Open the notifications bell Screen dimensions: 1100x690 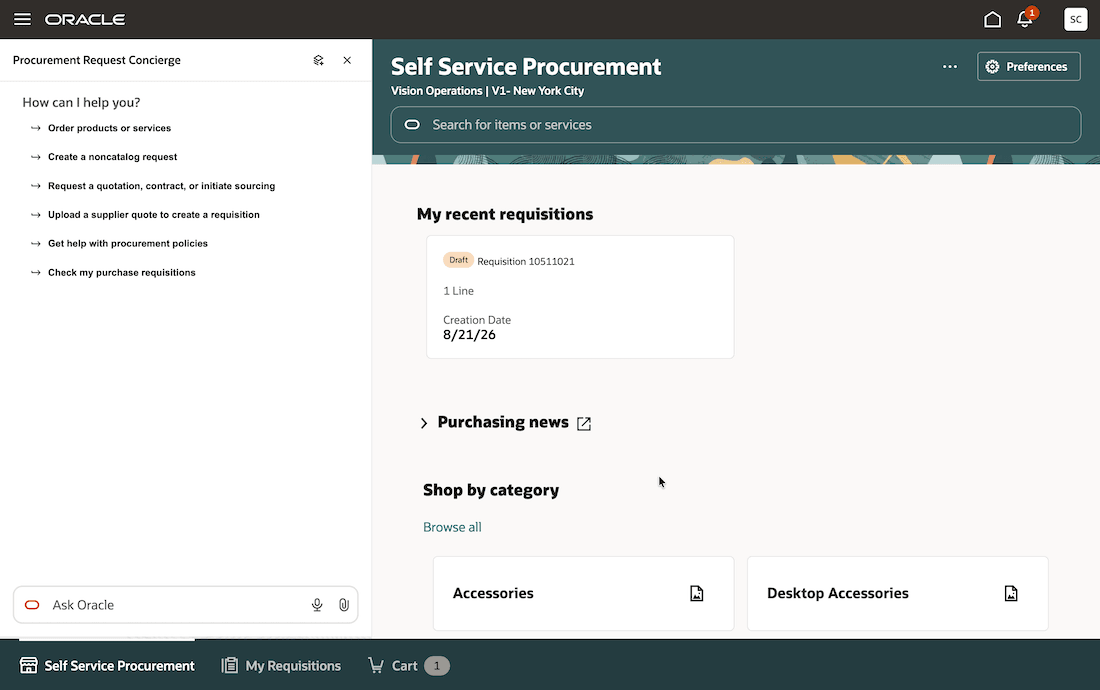pyautogui.click(x=1025, y=19)
